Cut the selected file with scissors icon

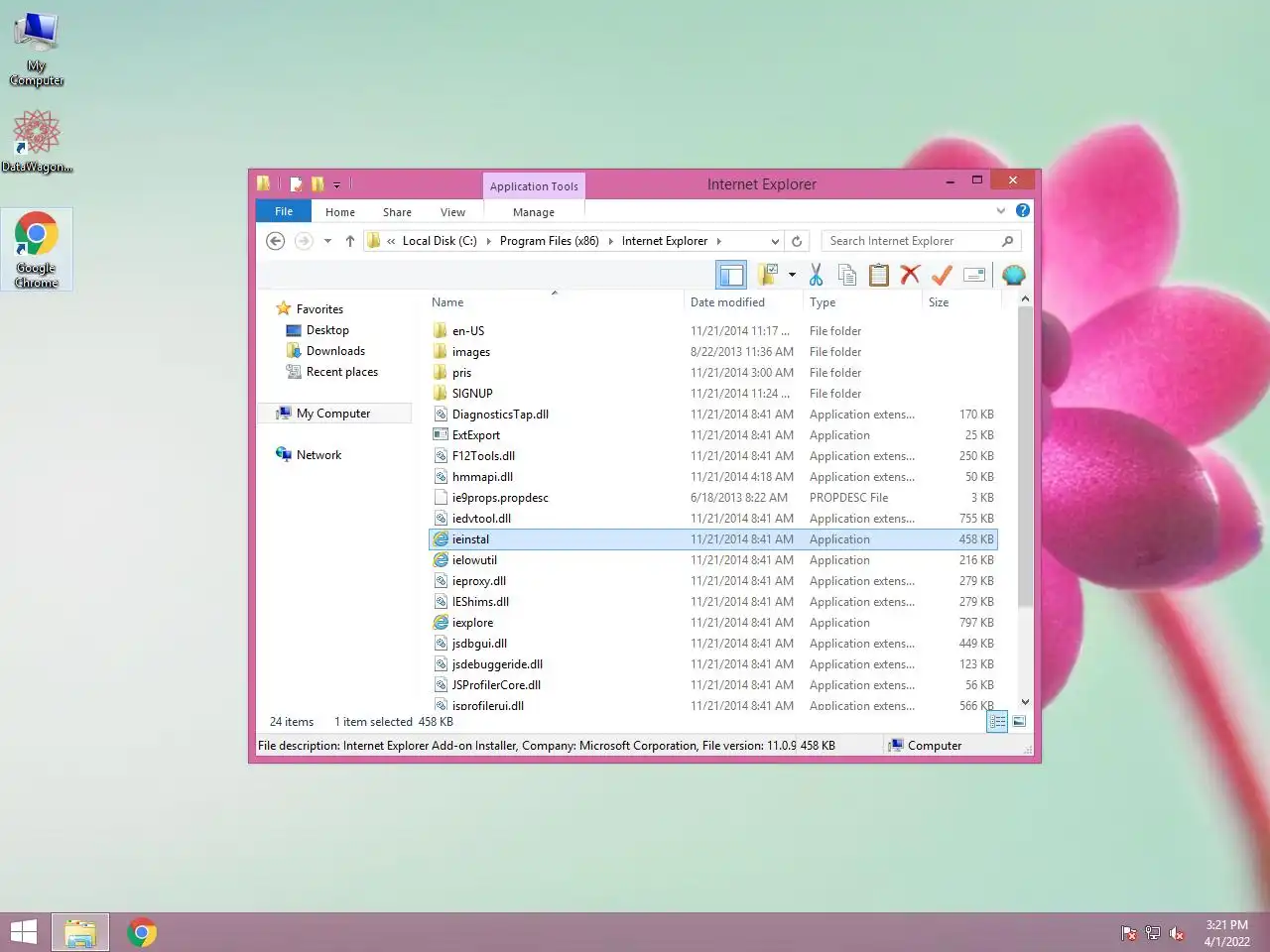816,275
